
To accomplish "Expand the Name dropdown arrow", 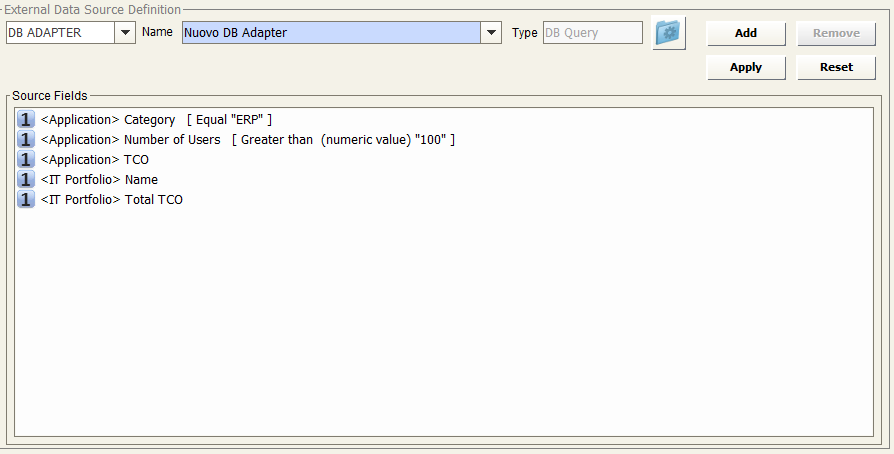I will click(491, 33).
